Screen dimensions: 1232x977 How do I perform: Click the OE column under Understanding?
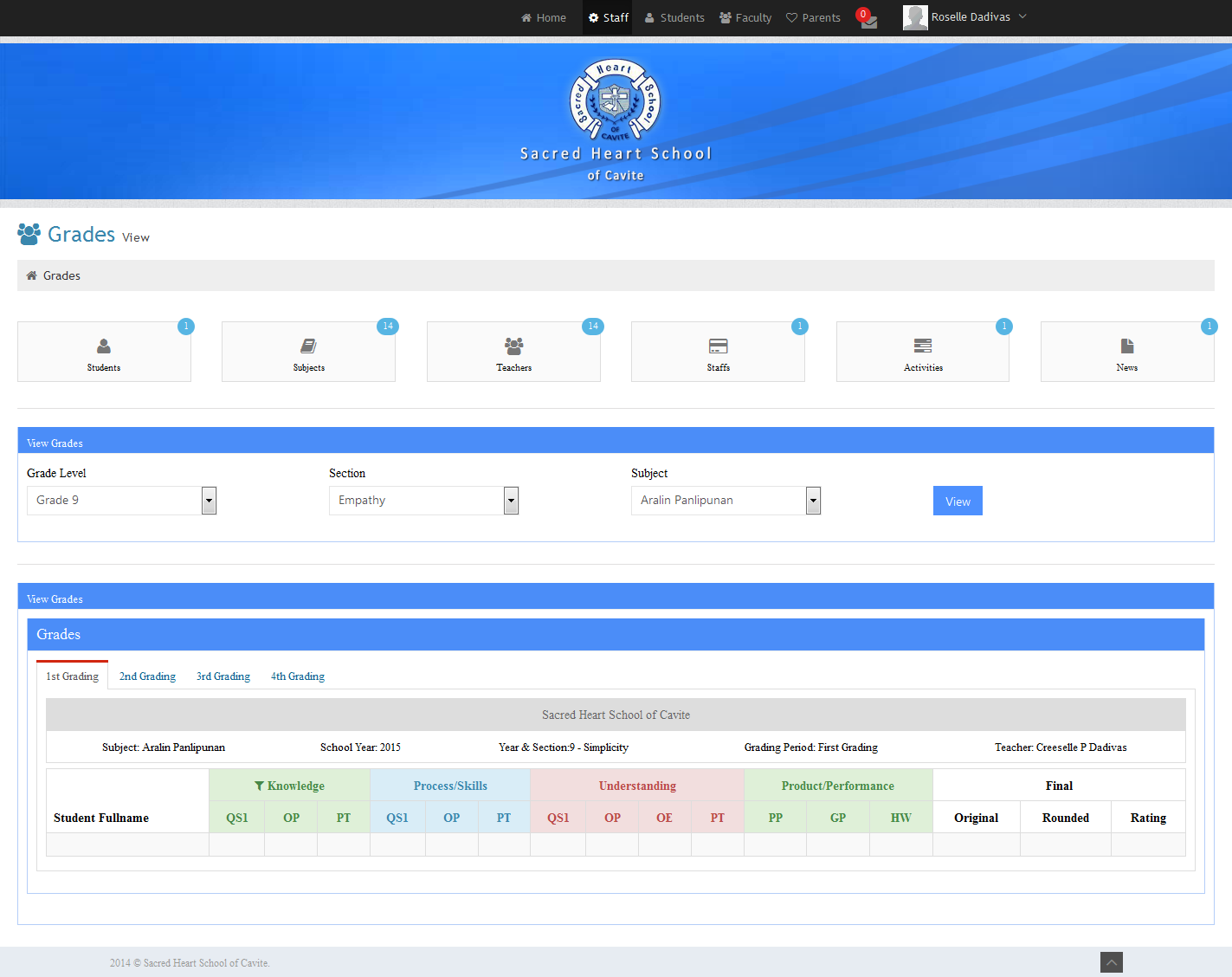coord(664,818)
